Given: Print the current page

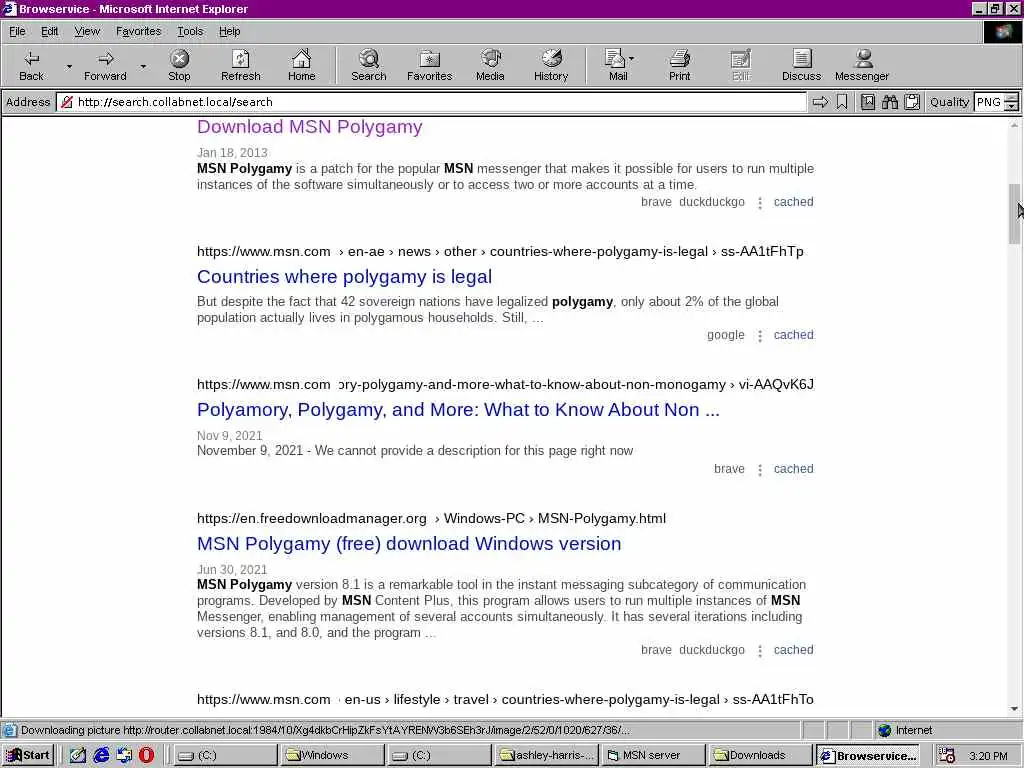Looking at the screenshot, I should pyautogui.click(x=679, y=65).
